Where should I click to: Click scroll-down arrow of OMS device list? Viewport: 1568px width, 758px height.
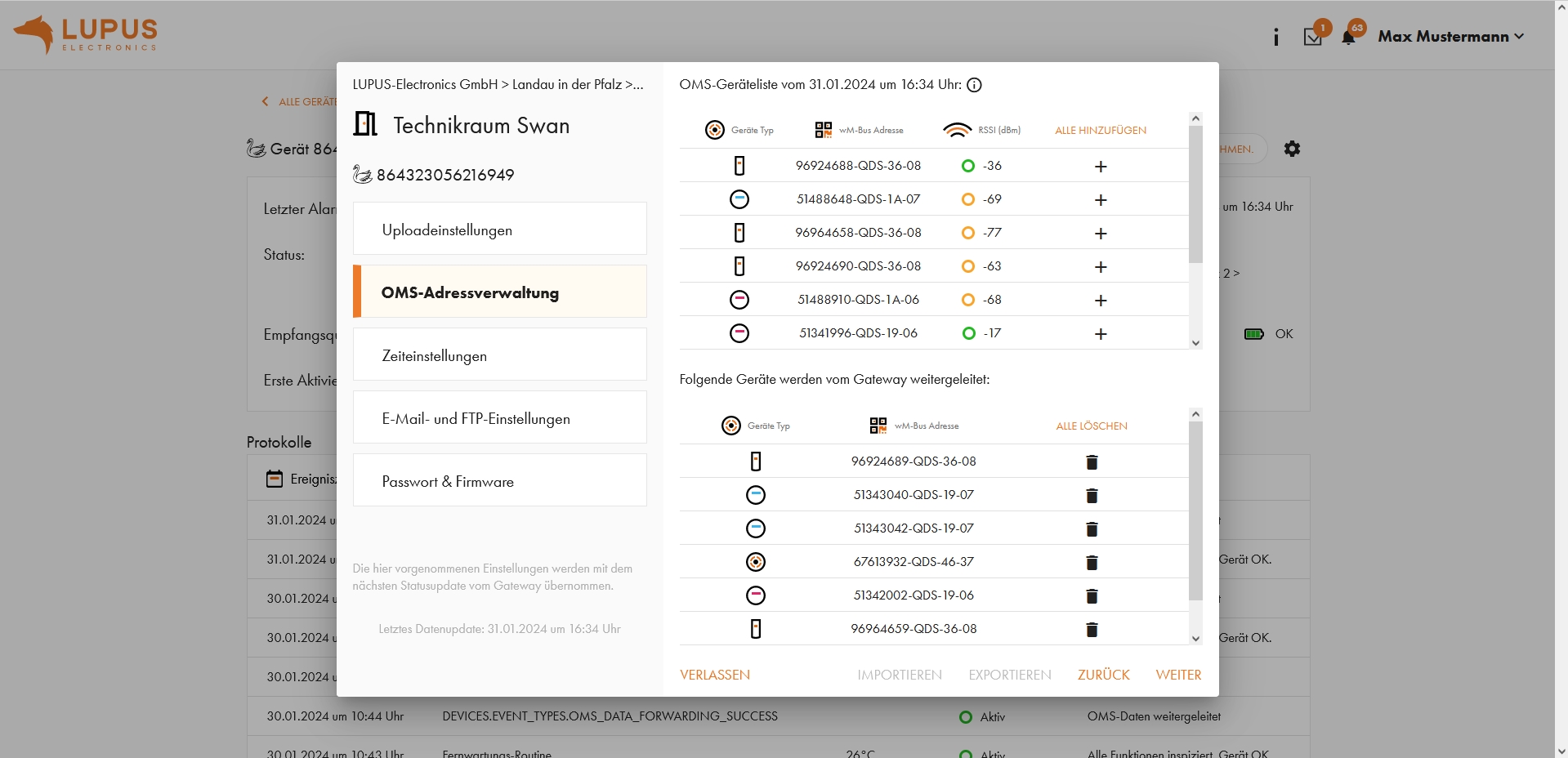(x=1196, y=343)
